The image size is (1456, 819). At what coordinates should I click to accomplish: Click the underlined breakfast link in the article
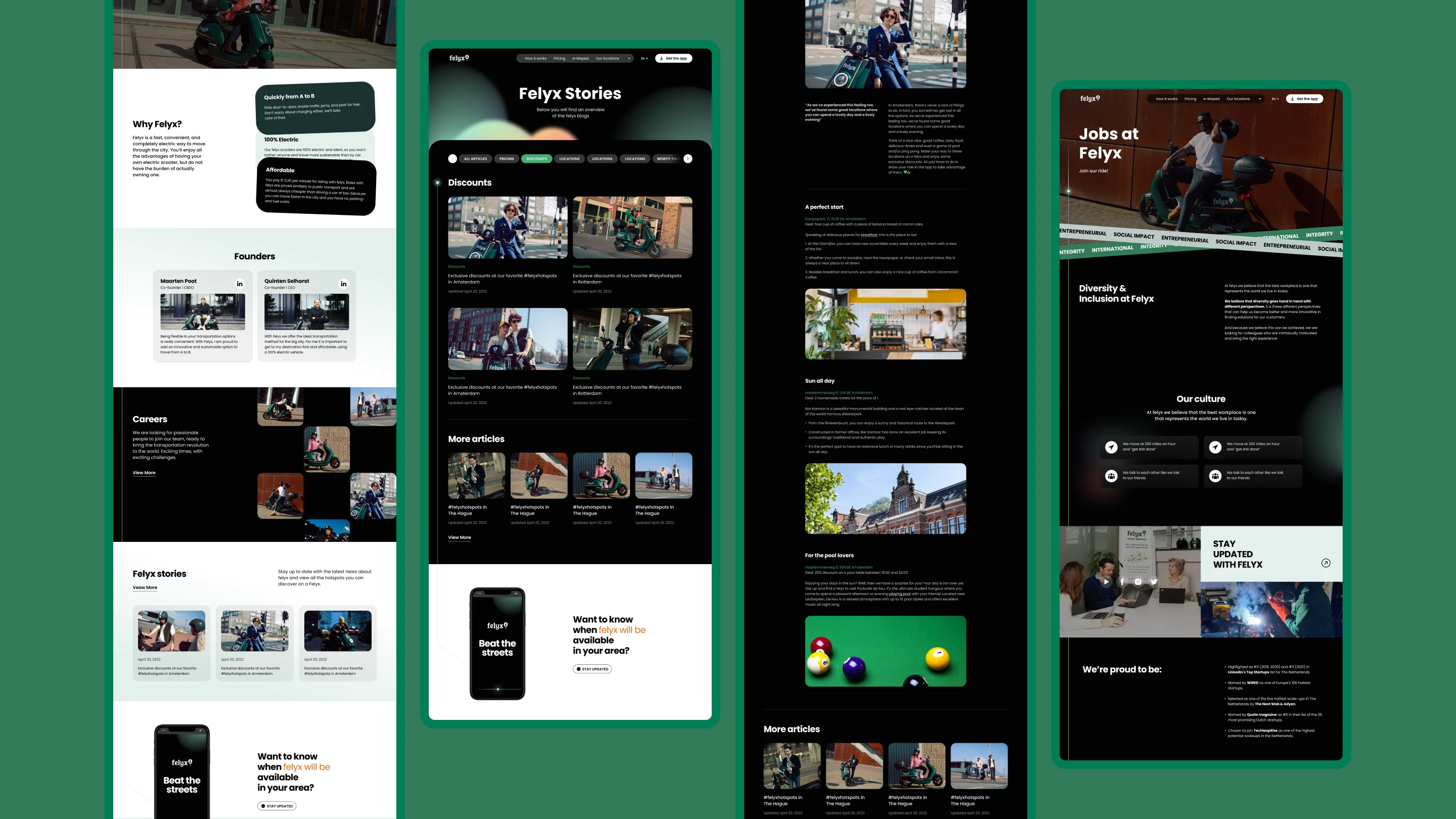coord(869,235)
